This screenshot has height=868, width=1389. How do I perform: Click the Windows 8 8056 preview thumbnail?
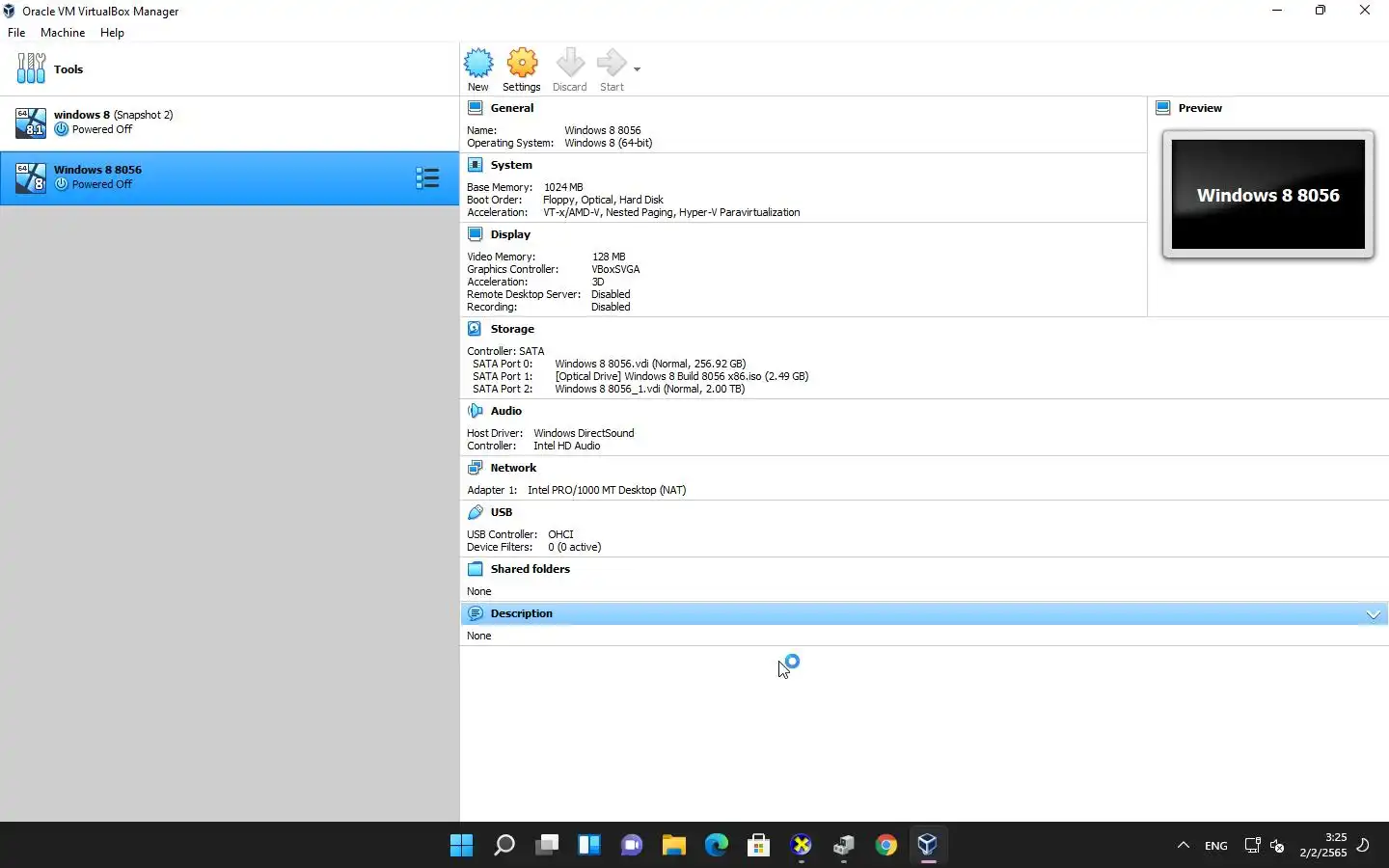[x=1268, y=195]
